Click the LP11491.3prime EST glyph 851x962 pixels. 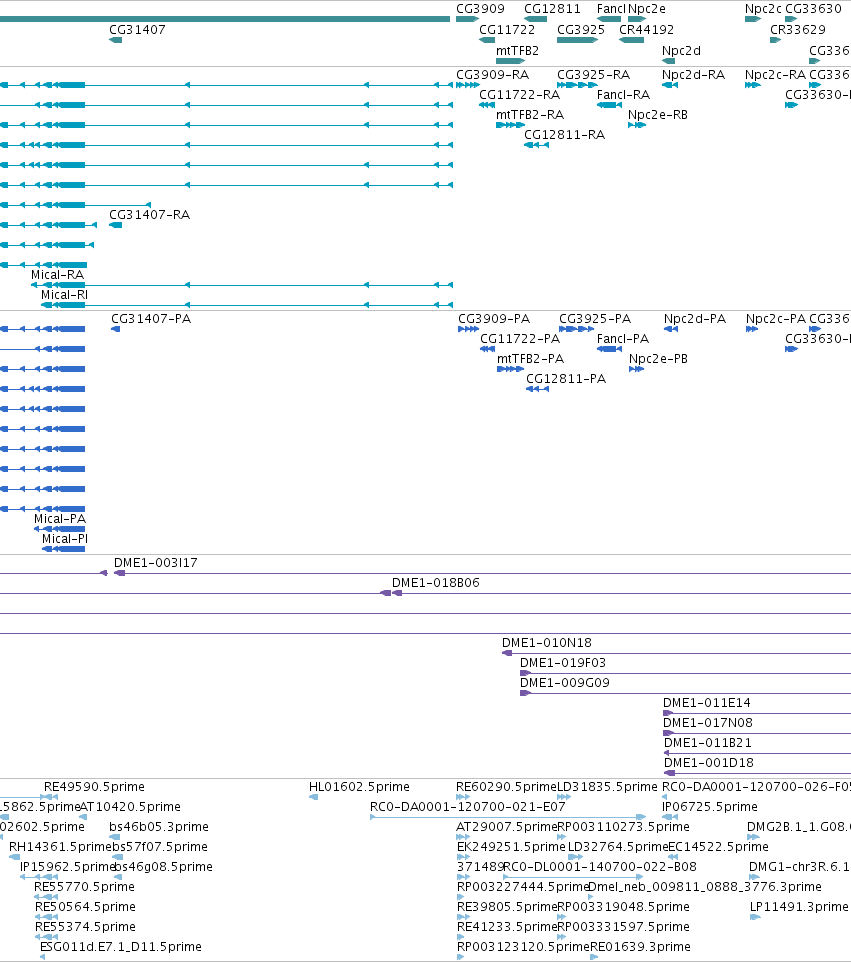755,917
